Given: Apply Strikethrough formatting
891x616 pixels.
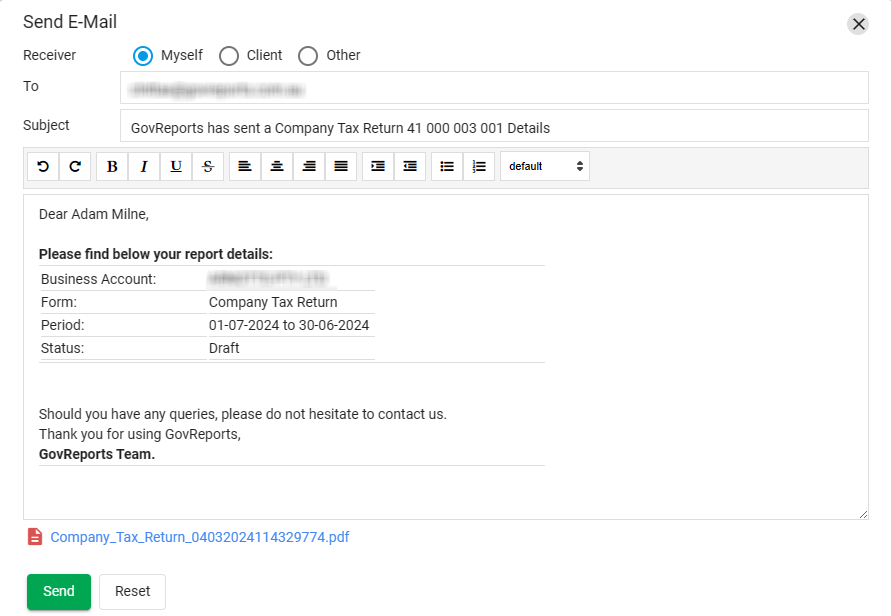Looking at the screenshot, I should tap(208, 167).
